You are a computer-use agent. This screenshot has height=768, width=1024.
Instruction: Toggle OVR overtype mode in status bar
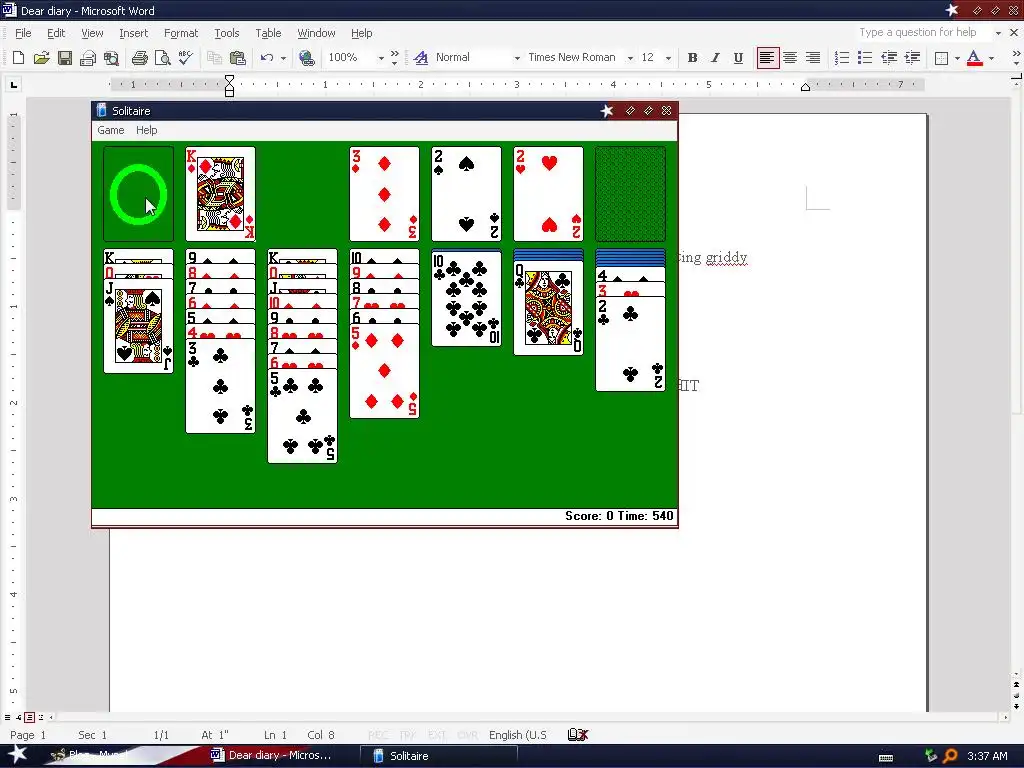click(468, 735)
